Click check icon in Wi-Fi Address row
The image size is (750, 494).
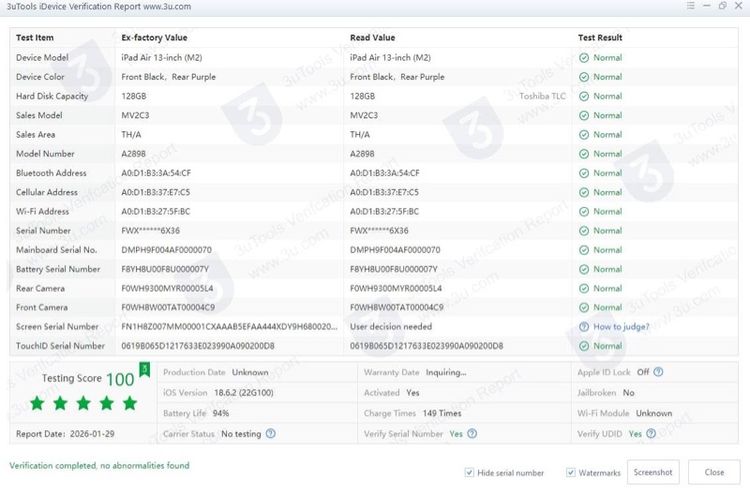click(x=584, y=211)
